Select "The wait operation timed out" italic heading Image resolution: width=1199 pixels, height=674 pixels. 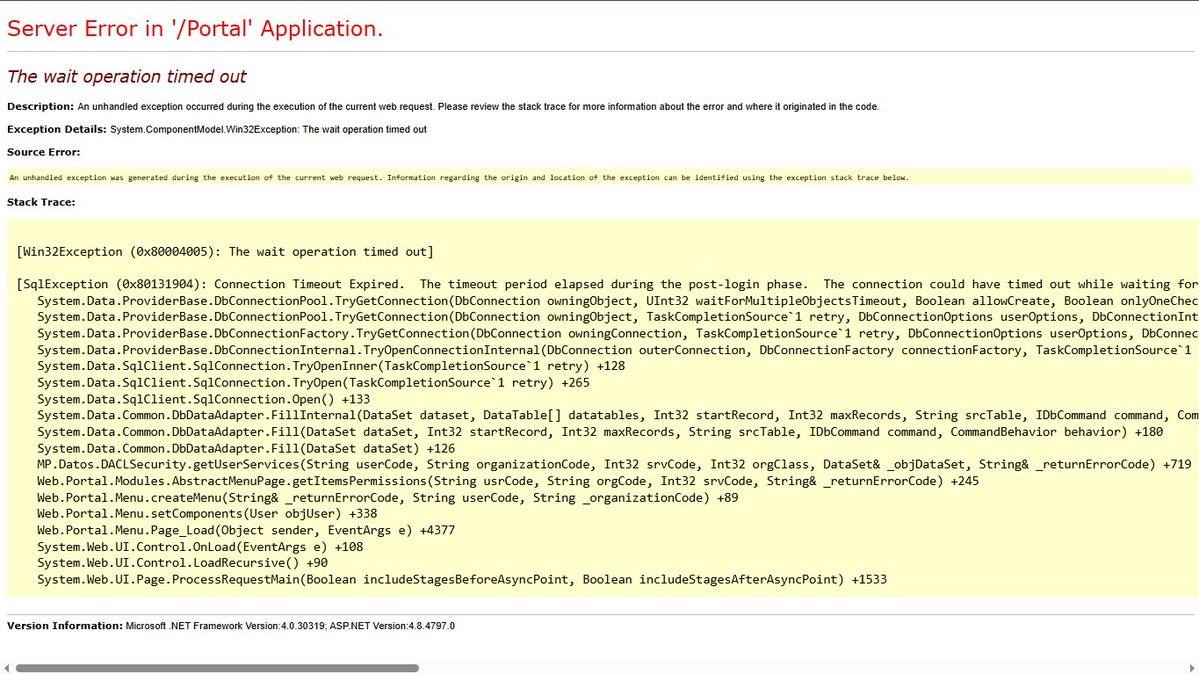pos(127,77)
